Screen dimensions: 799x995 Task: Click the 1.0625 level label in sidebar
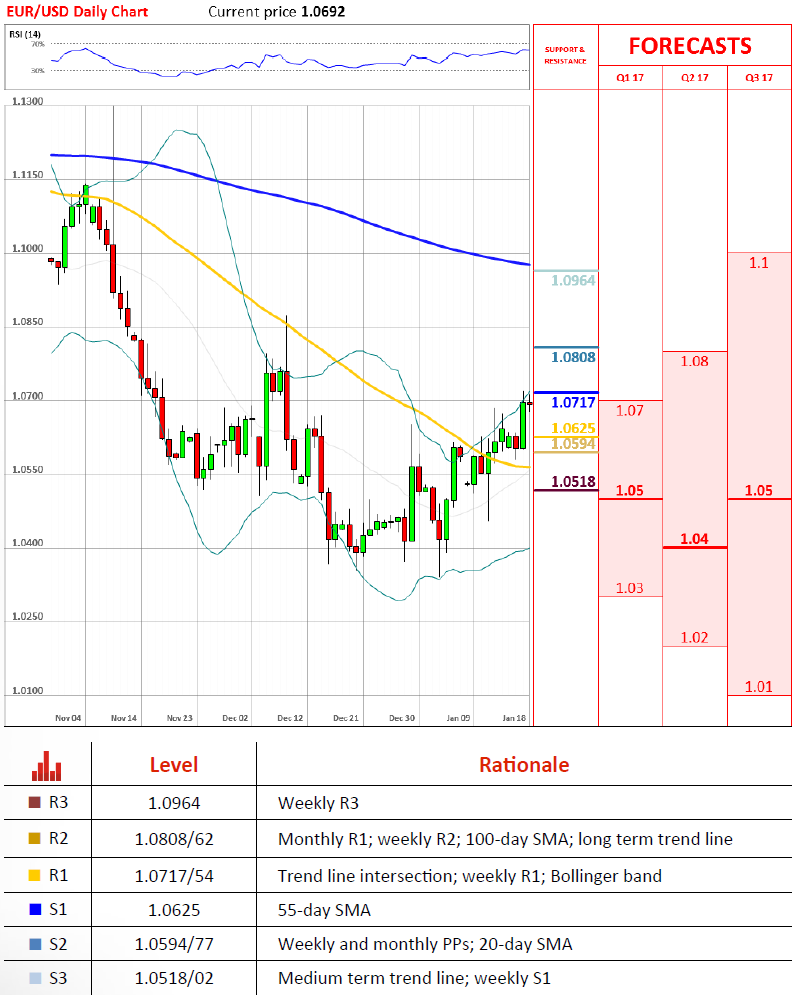(573, 428)
